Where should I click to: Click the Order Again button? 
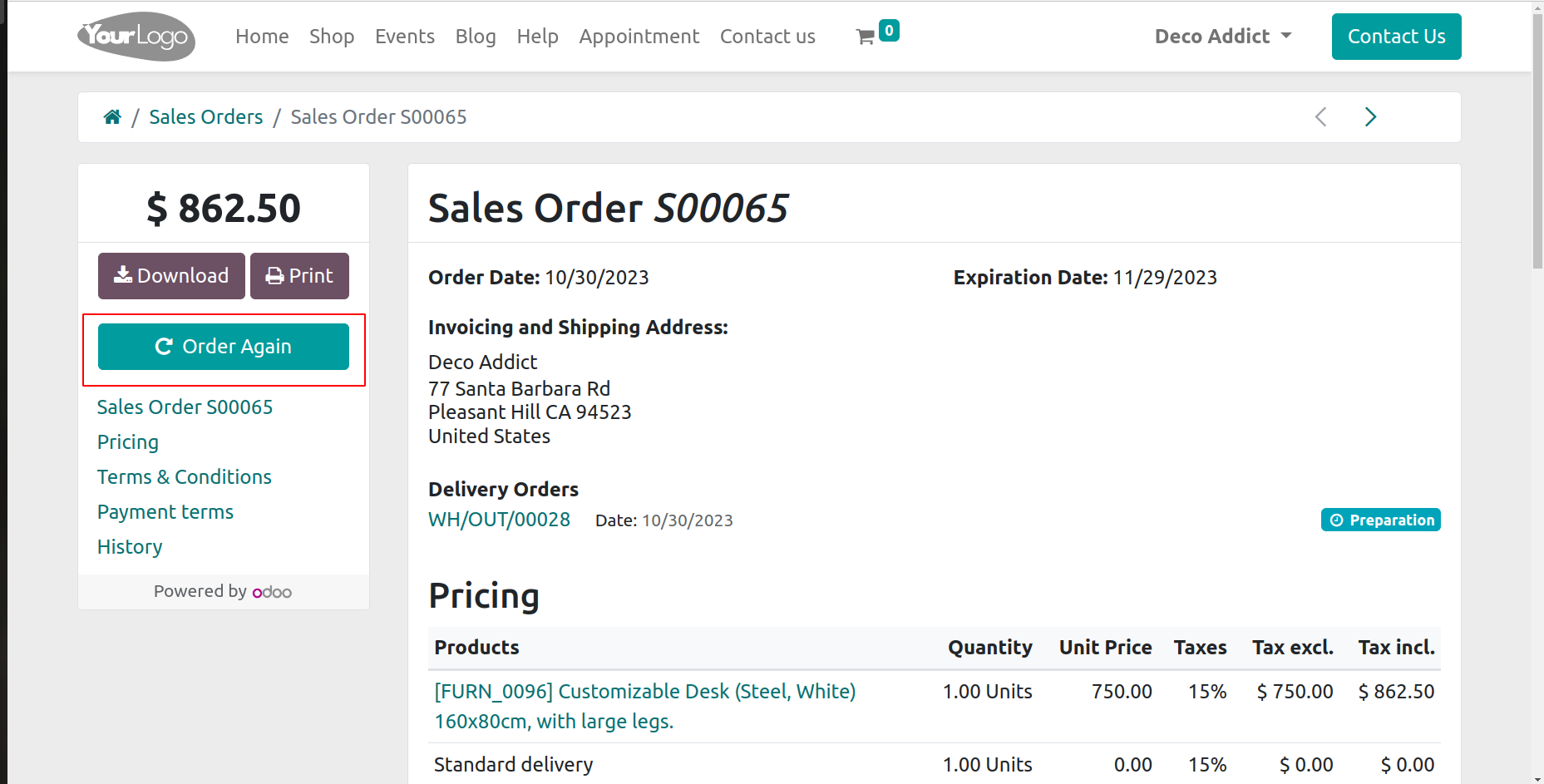click(224, 347)
